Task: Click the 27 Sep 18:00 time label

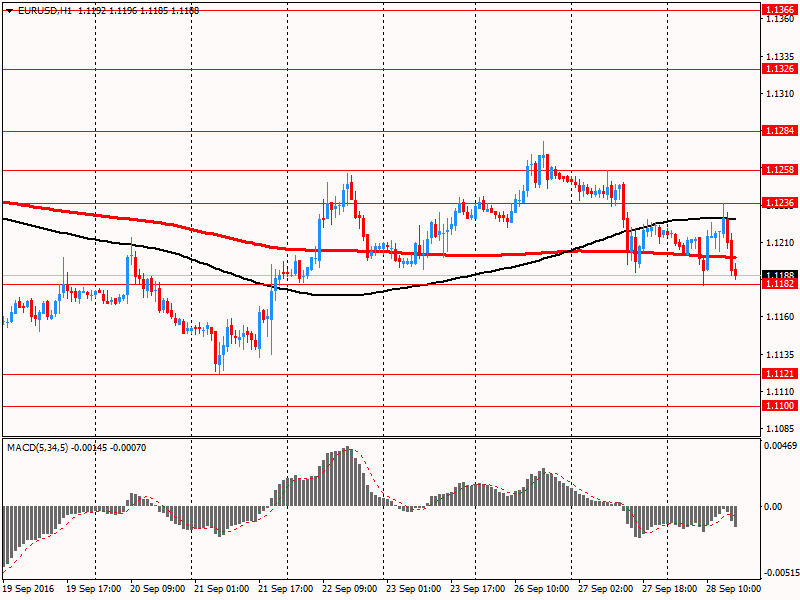Action: tap(669, 589)
